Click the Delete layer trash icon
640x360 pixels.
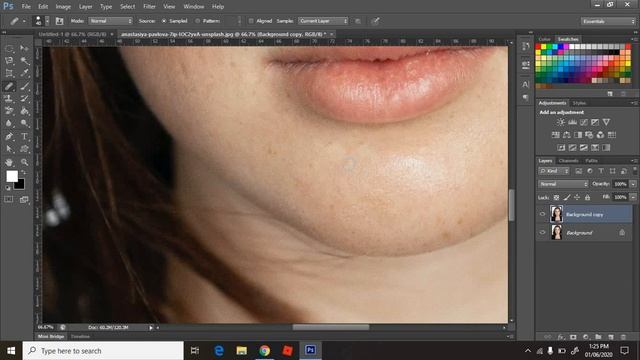[623, 337]
